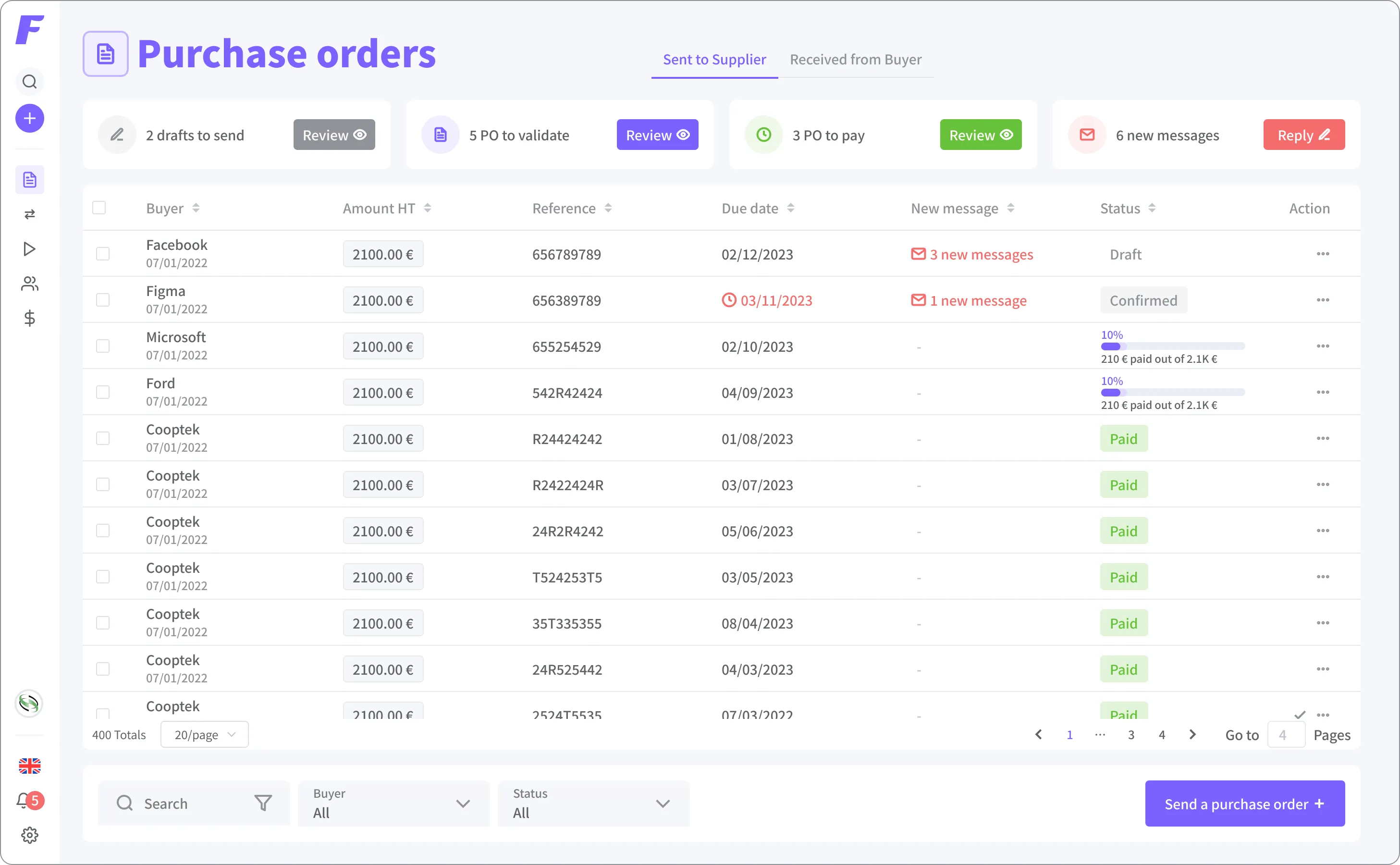Viewport: 1400px width, 865px height.
Task: Check the checkbox on the Facebook row
Action: click(103, 253)
